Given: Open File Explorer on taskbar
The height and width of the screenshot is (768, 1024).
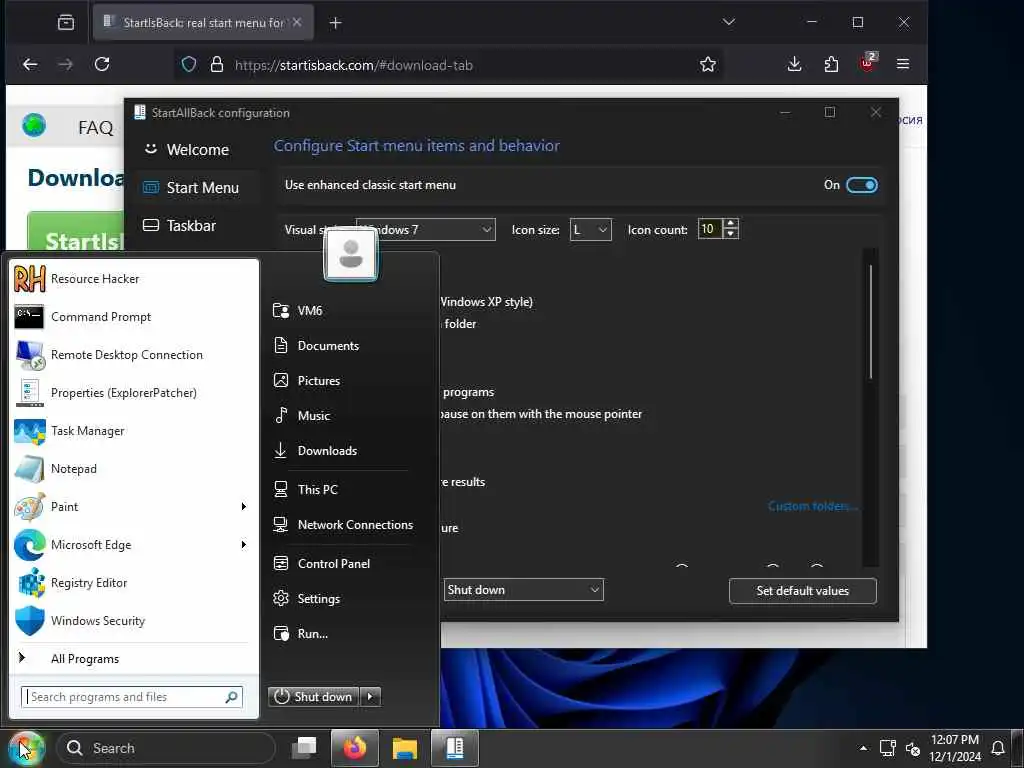Looking at the screenshot, I should (405, 748).
